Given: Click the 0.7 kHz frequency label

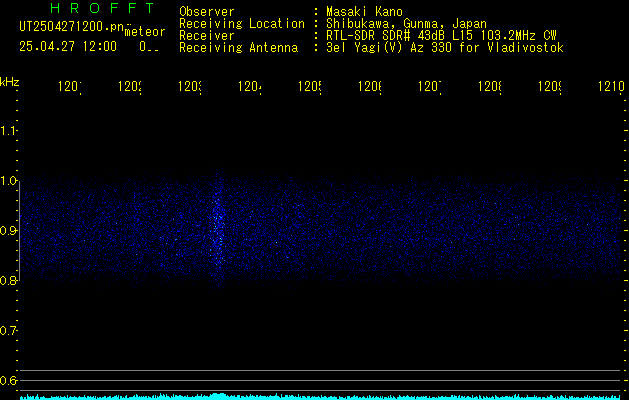Looking at the screenshot, I should click(8, 331).
